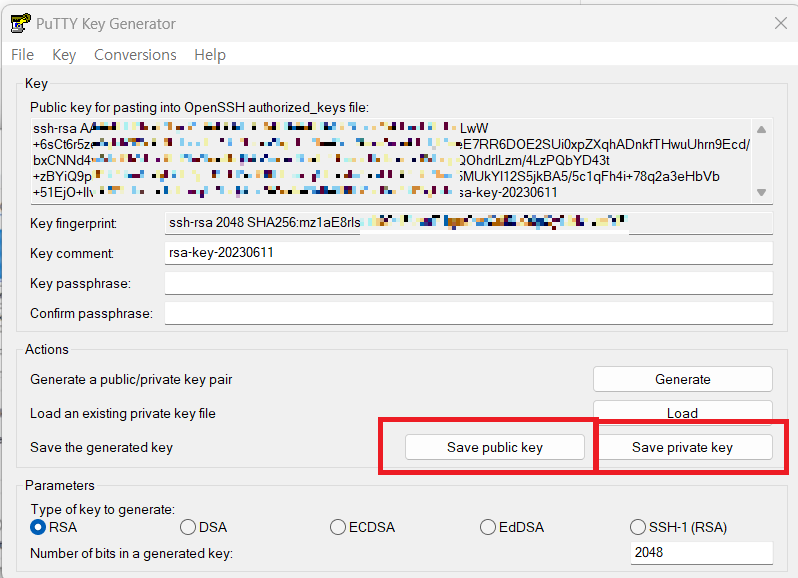Click the public key scroll down arrow
Viewport: 798px width, 578px height.
coord(761,192)
